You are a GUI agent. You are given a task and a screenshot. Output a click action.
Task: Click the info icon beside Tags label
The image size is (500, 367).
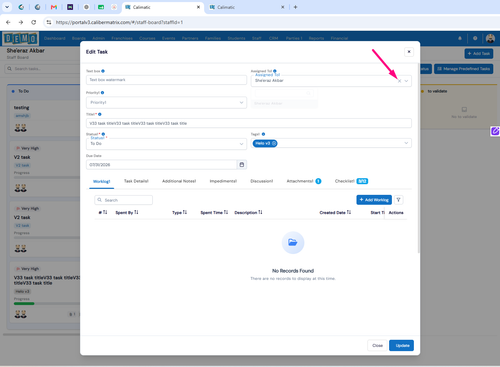pyautogui.click(x=263, y=134)
